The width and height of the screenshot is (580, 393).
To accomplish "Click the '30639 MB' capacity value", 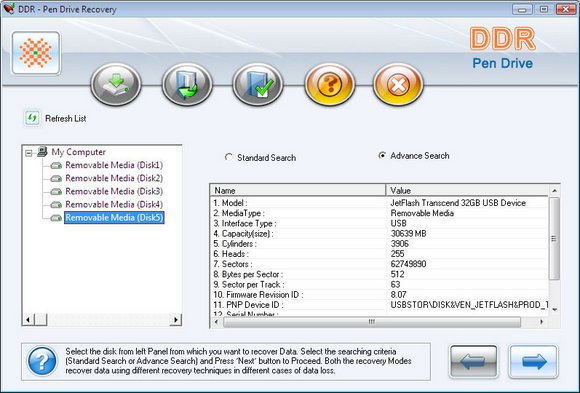I will pos(408,234).
